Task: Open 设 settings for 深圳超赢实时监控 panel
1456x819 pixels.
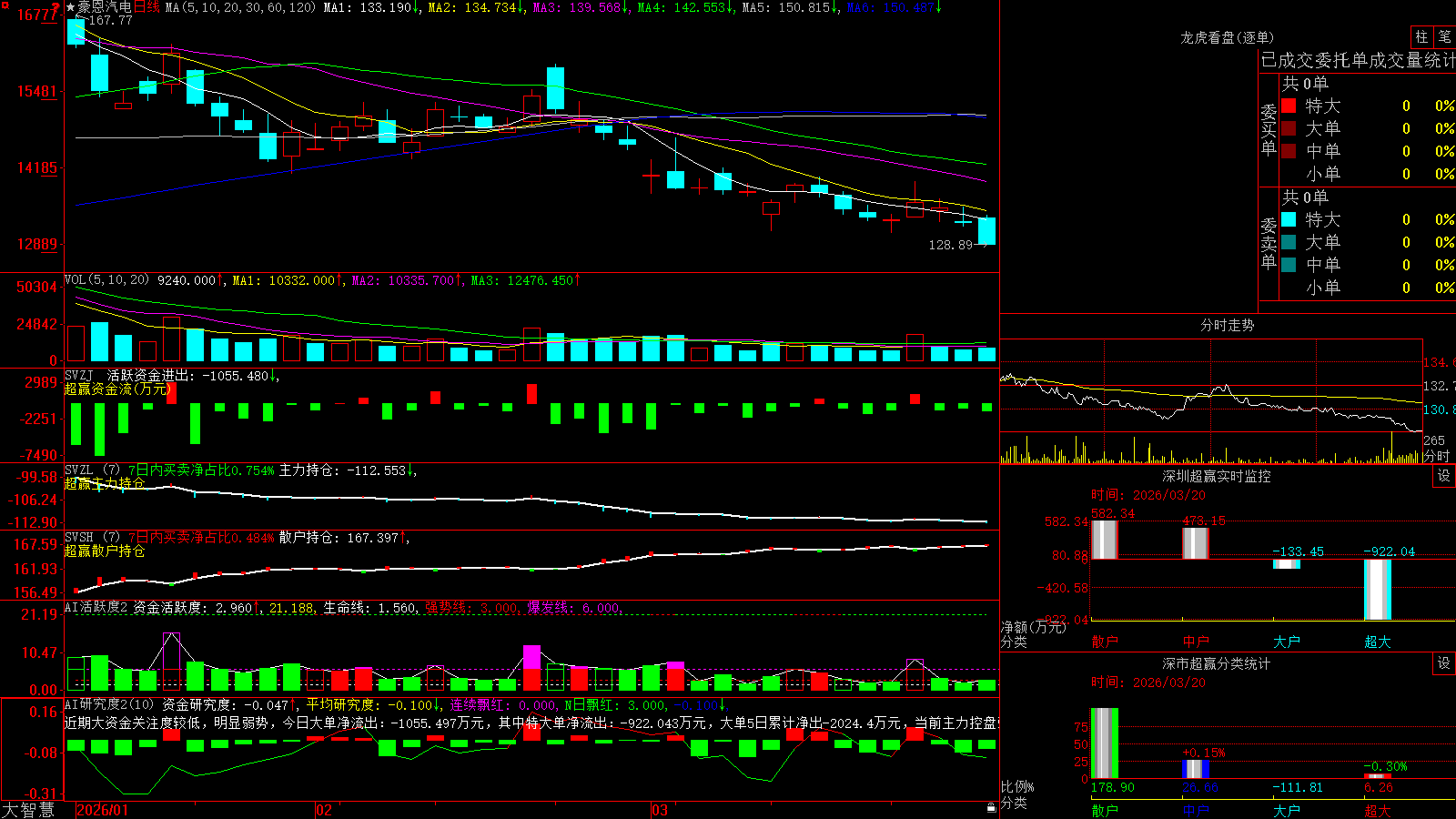Action: click(1444, 476)
